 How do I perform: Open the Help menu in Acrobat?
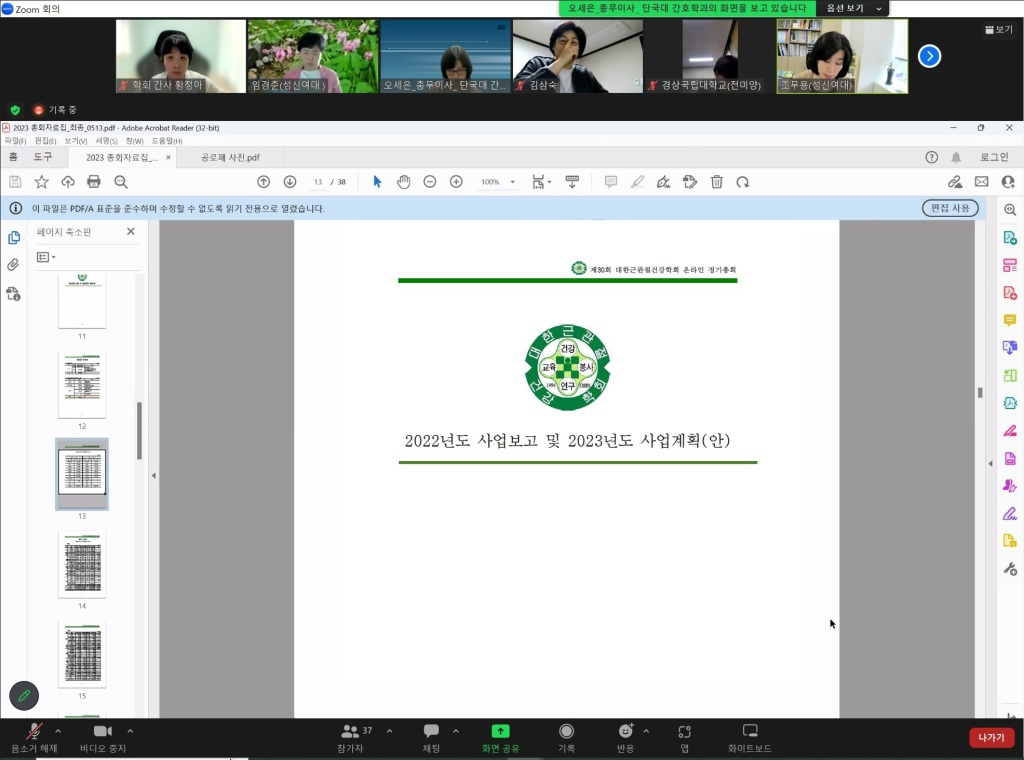167,141
